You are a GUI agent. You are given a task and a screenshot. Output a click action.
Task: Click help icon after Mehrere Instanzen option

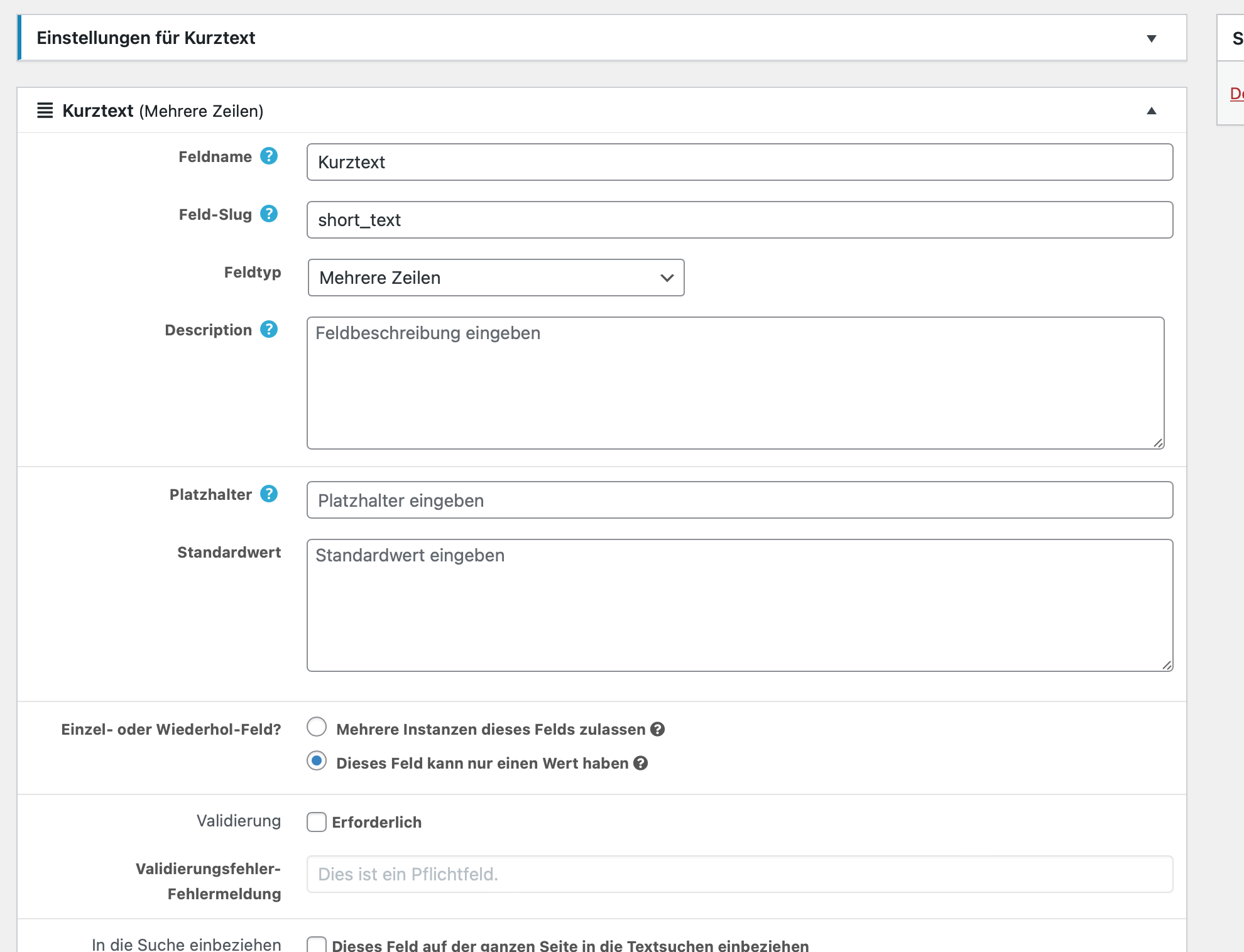point(658,729)
